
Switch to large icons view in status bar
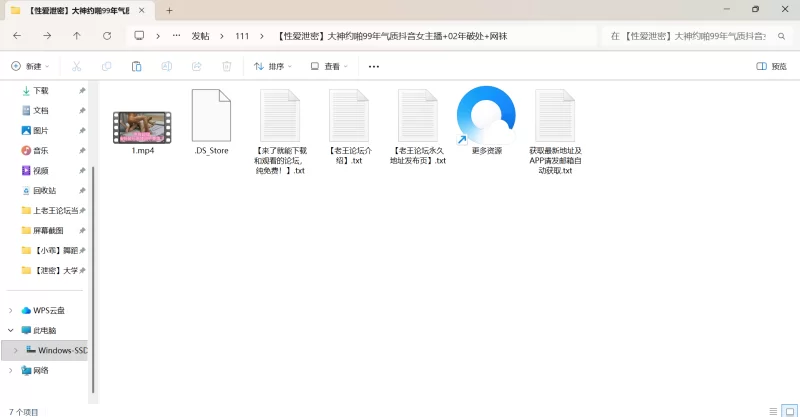[x=789, y=411]
